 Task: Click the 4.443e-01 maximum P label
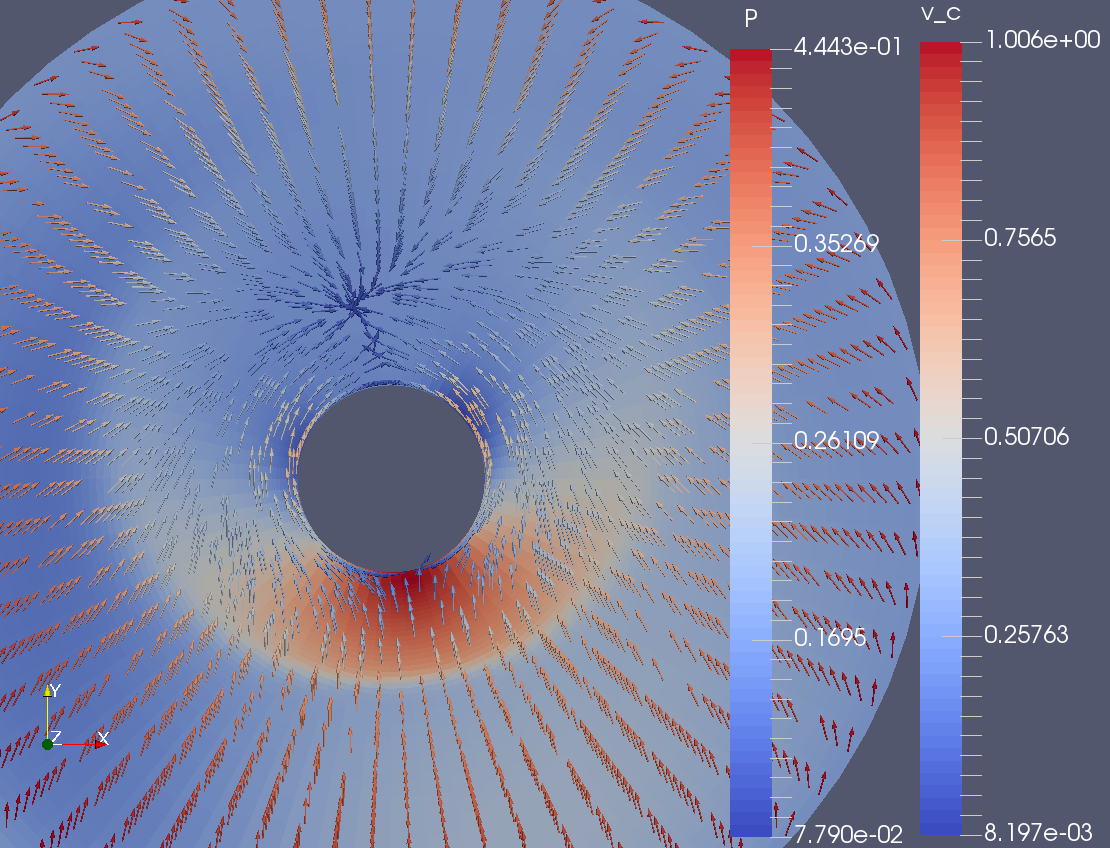click(847, 47)
